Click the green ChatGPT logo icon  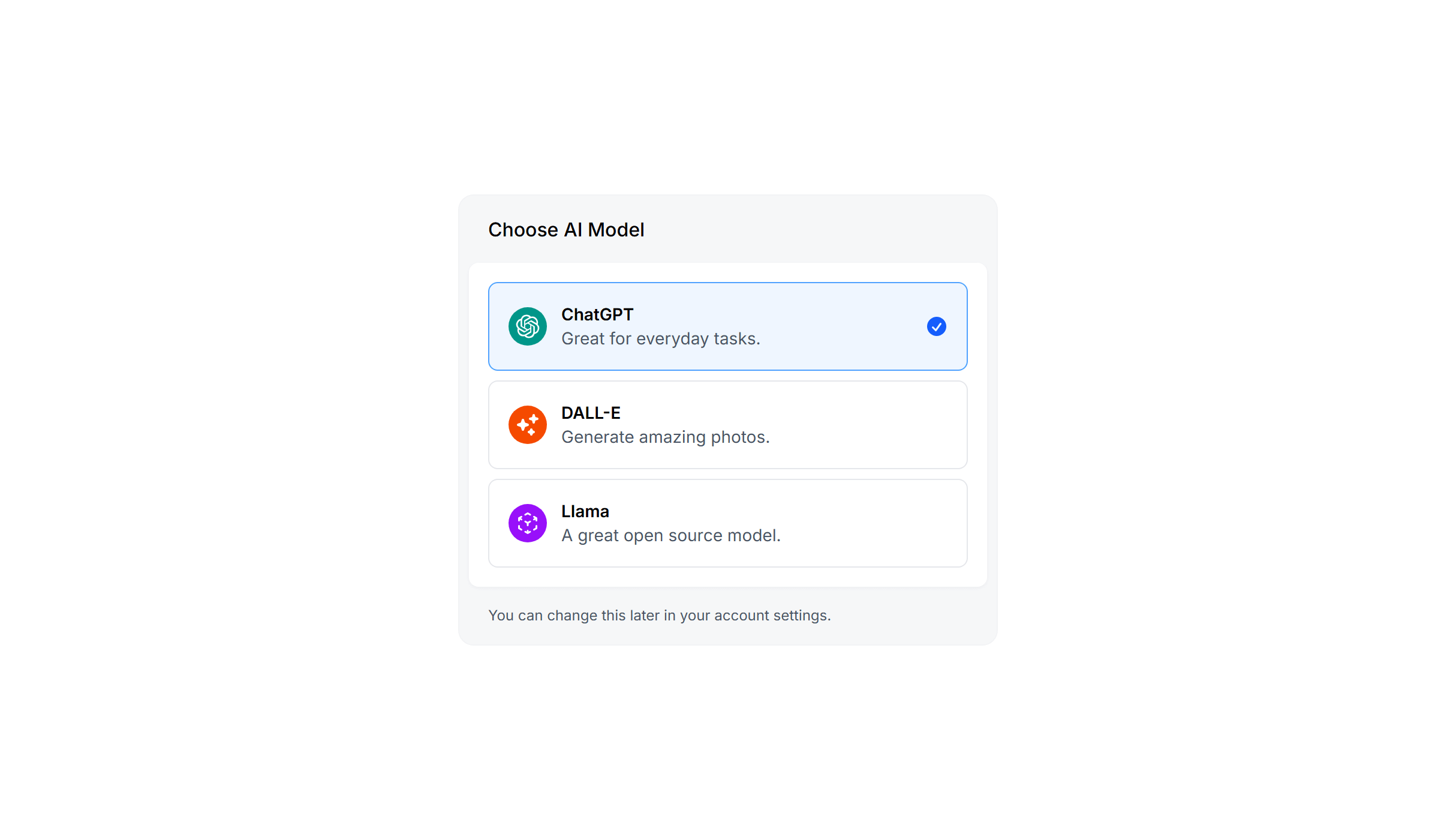click(527, 326)
